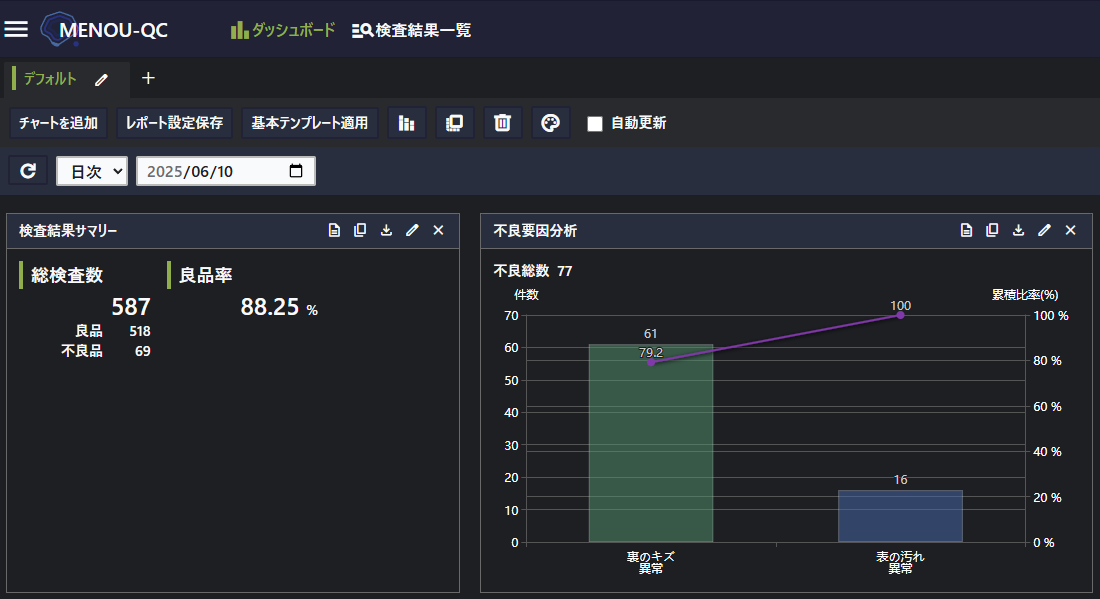Screen dimensions: 1100x599
Task: Click the trash delete icon in toolbar
Action: 503,123
